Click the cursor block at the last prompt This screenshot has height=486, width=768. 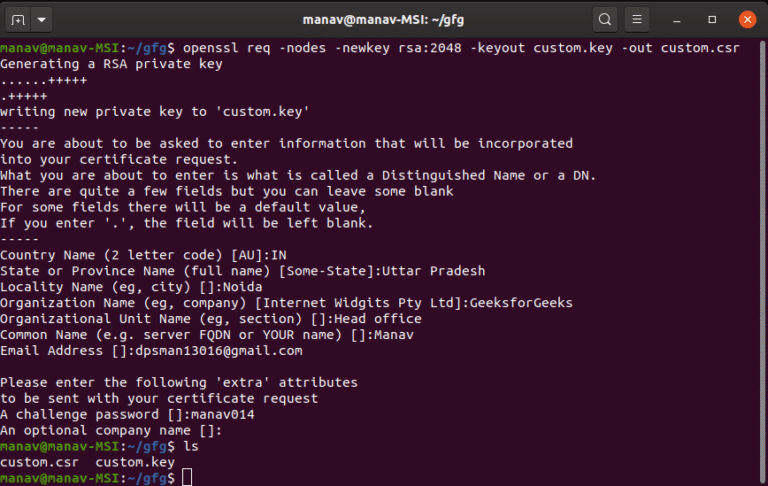click(x=187, y=478)
